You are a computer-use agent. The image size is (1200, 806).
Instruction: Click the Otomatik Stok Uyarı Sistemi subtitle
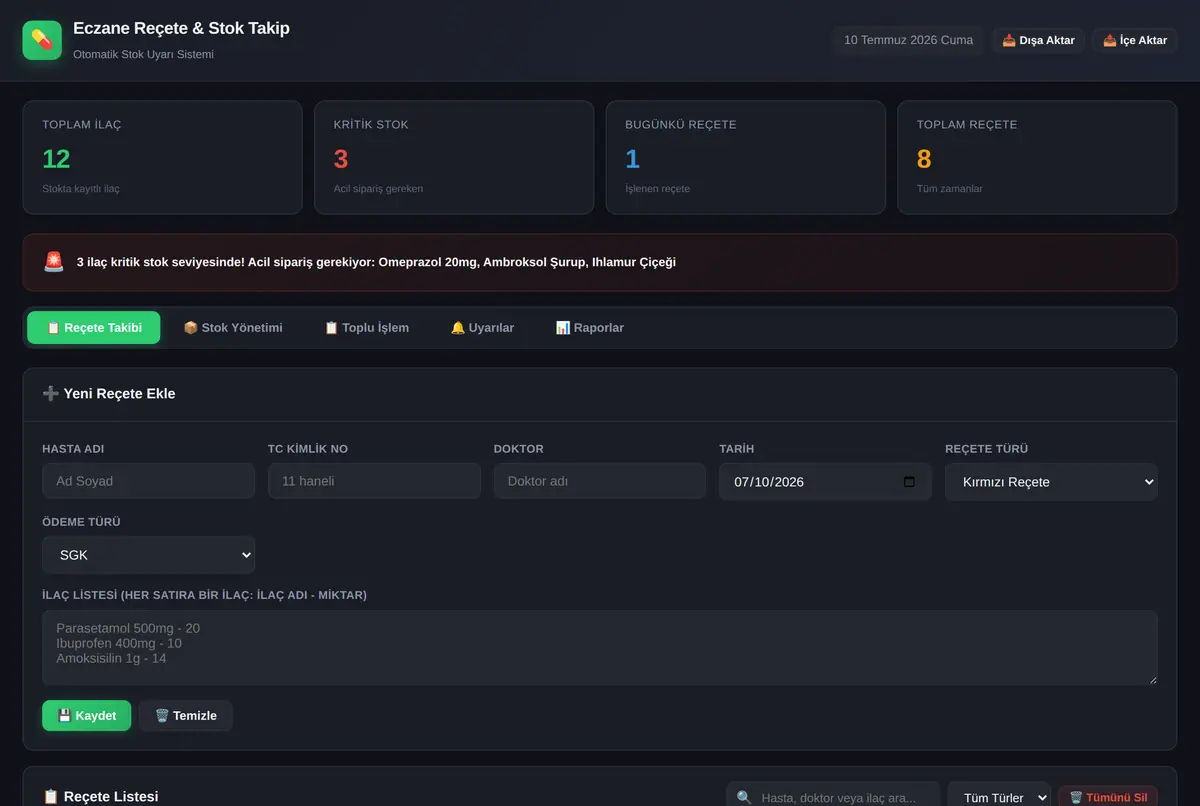click(x=143, y=54)
